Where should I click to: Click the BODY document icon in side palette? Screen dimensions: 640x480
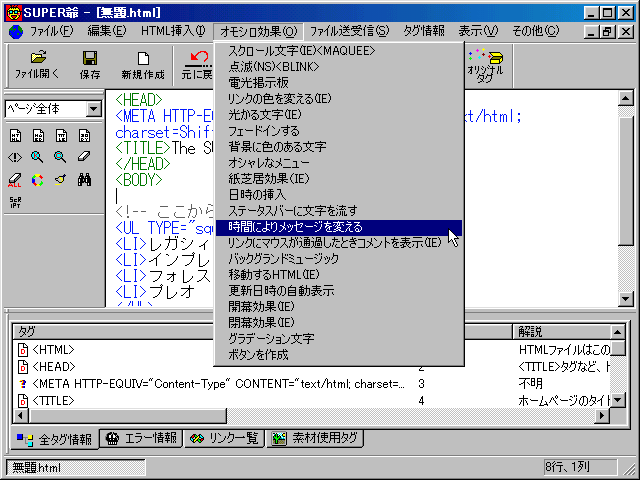[x=84, y=136]
